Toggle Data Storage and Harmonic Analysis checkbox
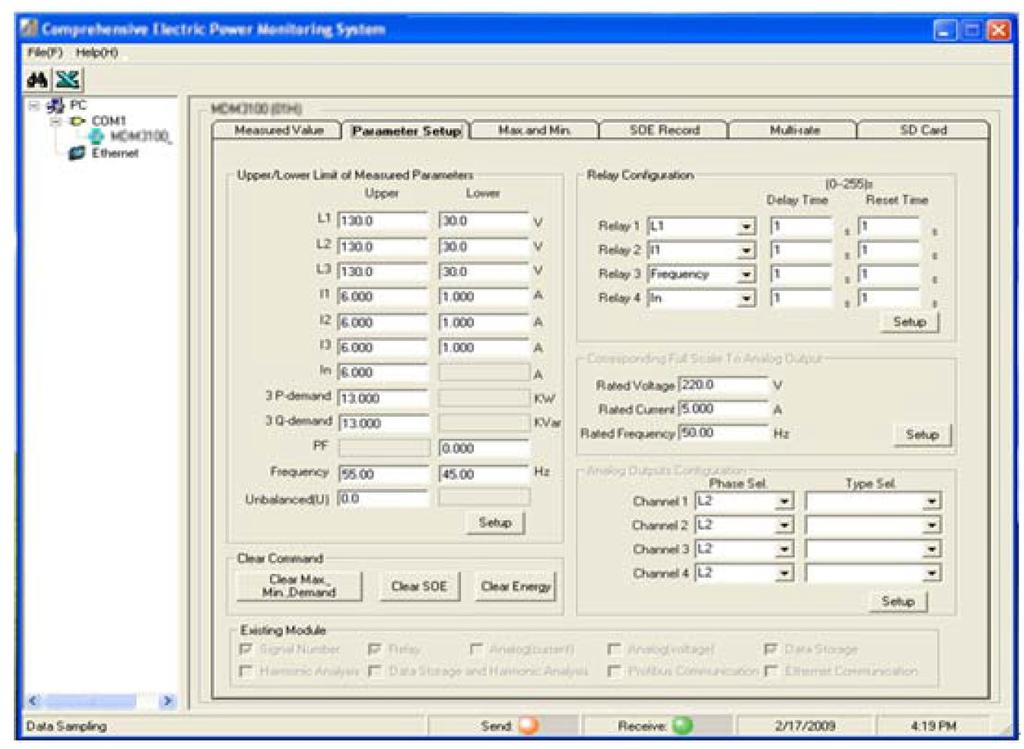1024x749 pixels. point(374,671)
